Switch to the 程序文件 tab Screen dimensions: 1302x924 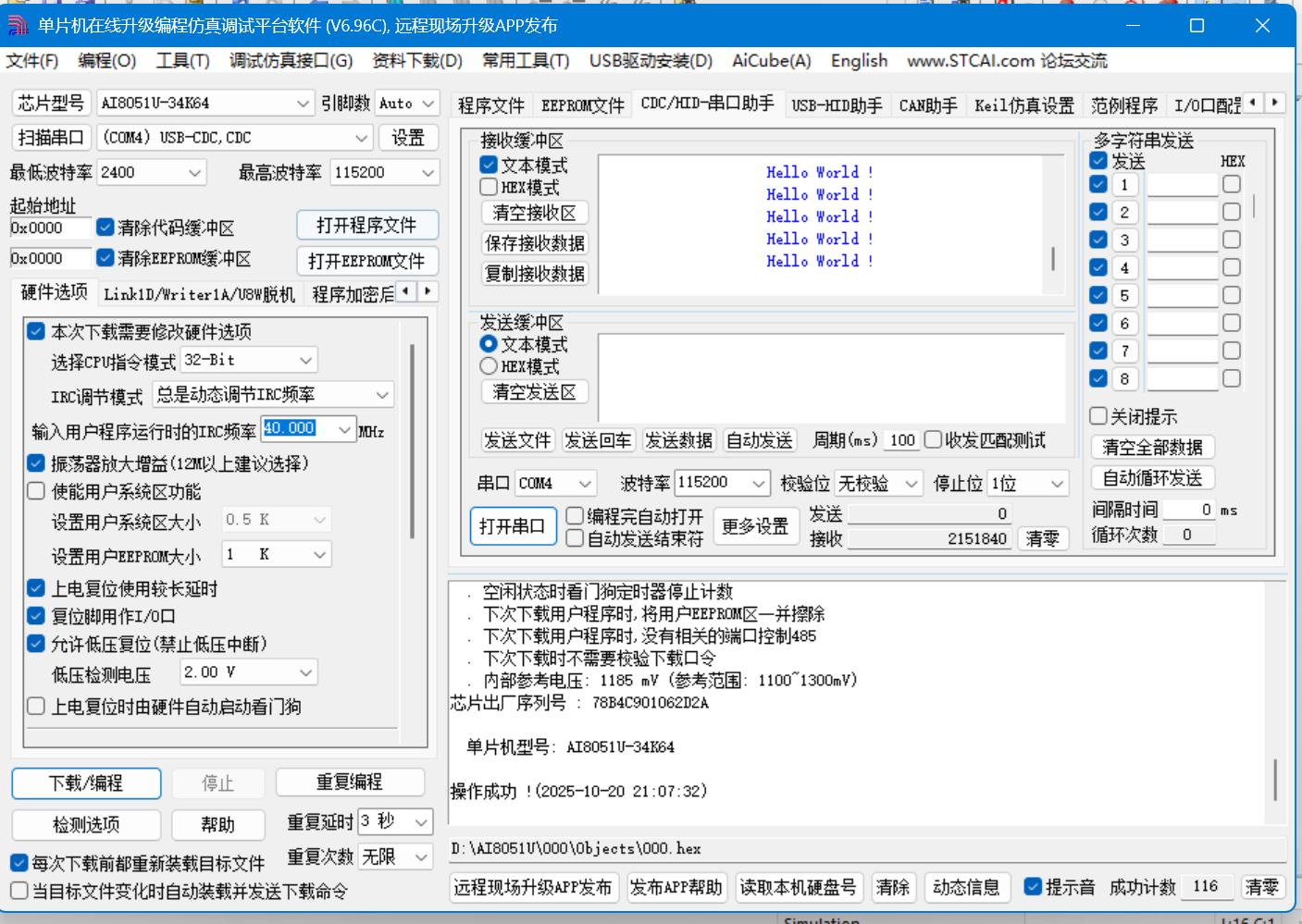coord(490,105)
